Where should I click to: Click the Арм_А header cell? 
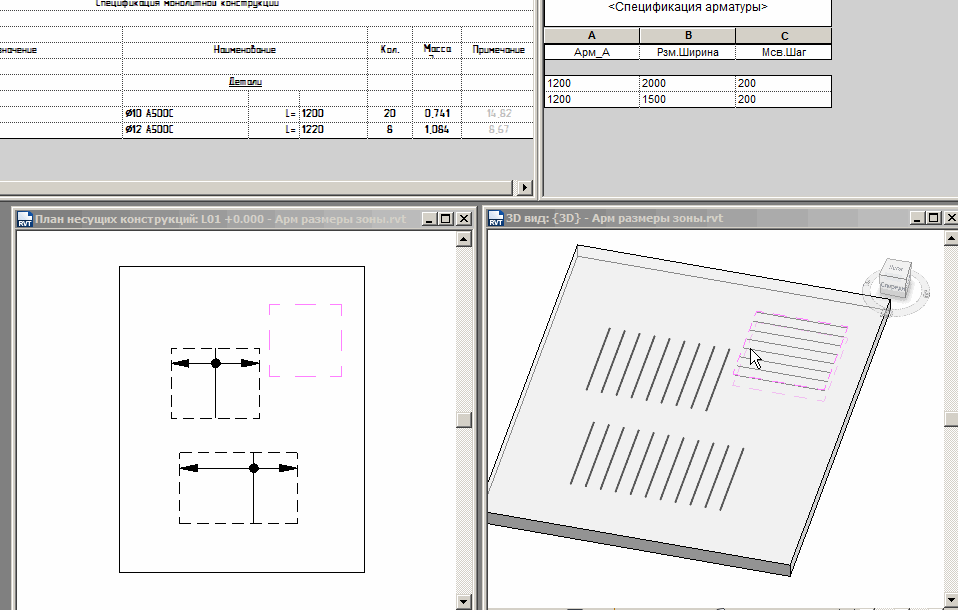tap(591, 52)
